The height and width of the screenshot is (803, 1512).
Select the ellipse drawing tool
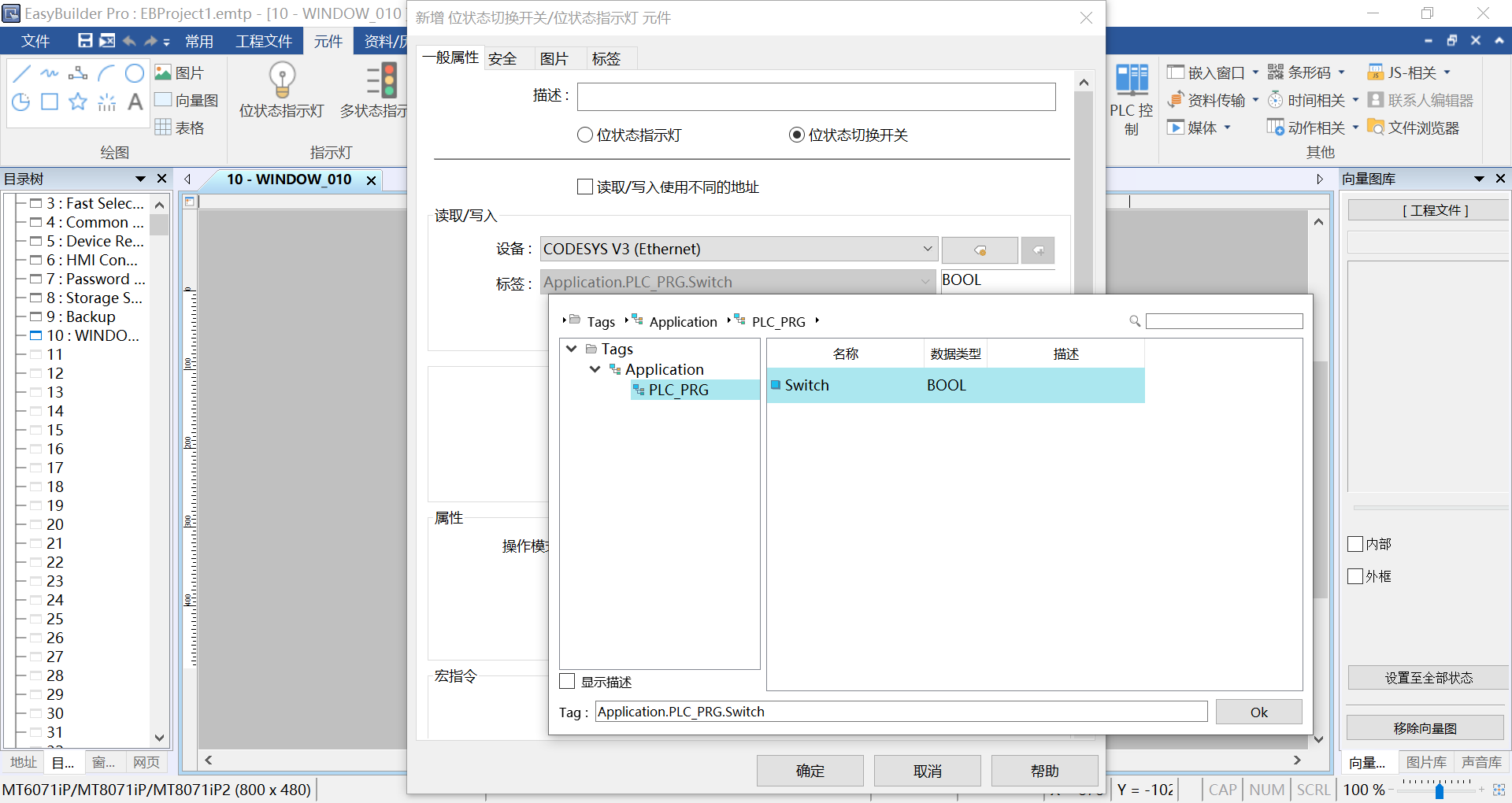point(135,74)
